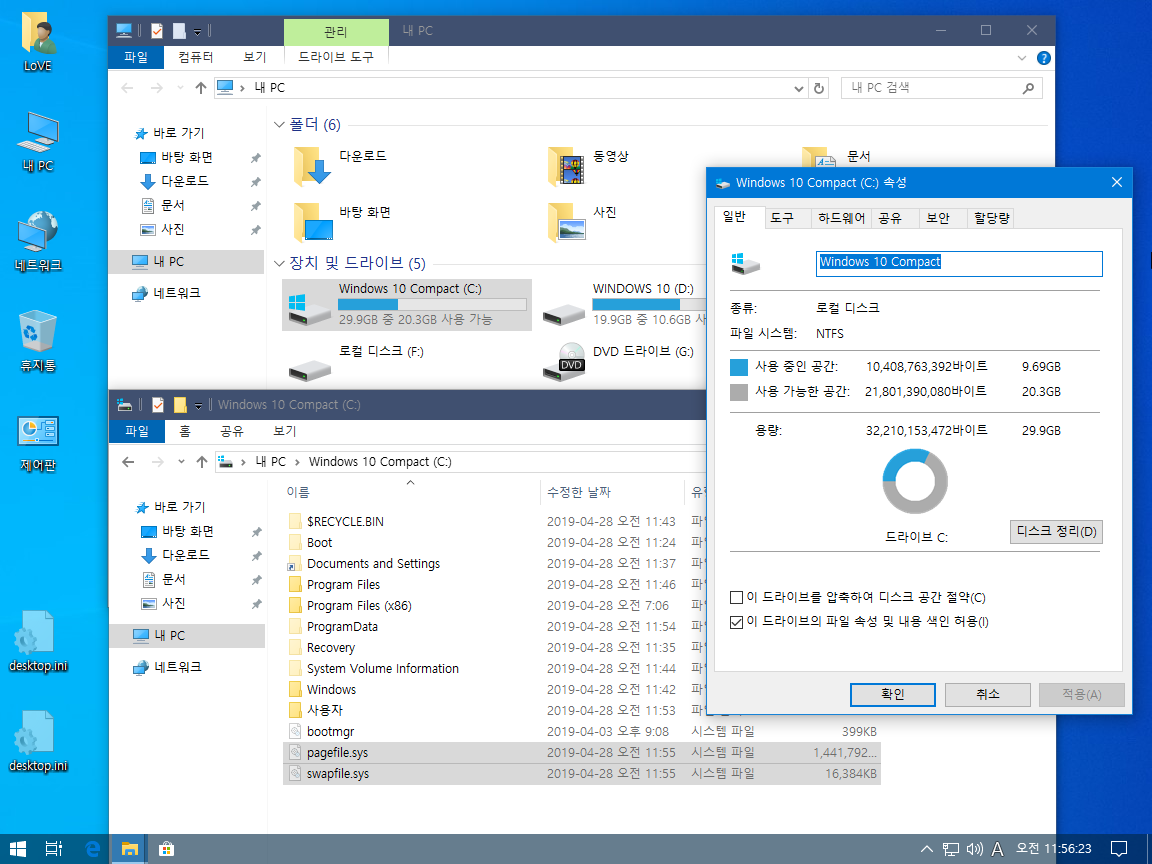Select the 사진 folder in 내 PC folders group
Viewport: 1152px width, 864px height.
tap(583, 223)
